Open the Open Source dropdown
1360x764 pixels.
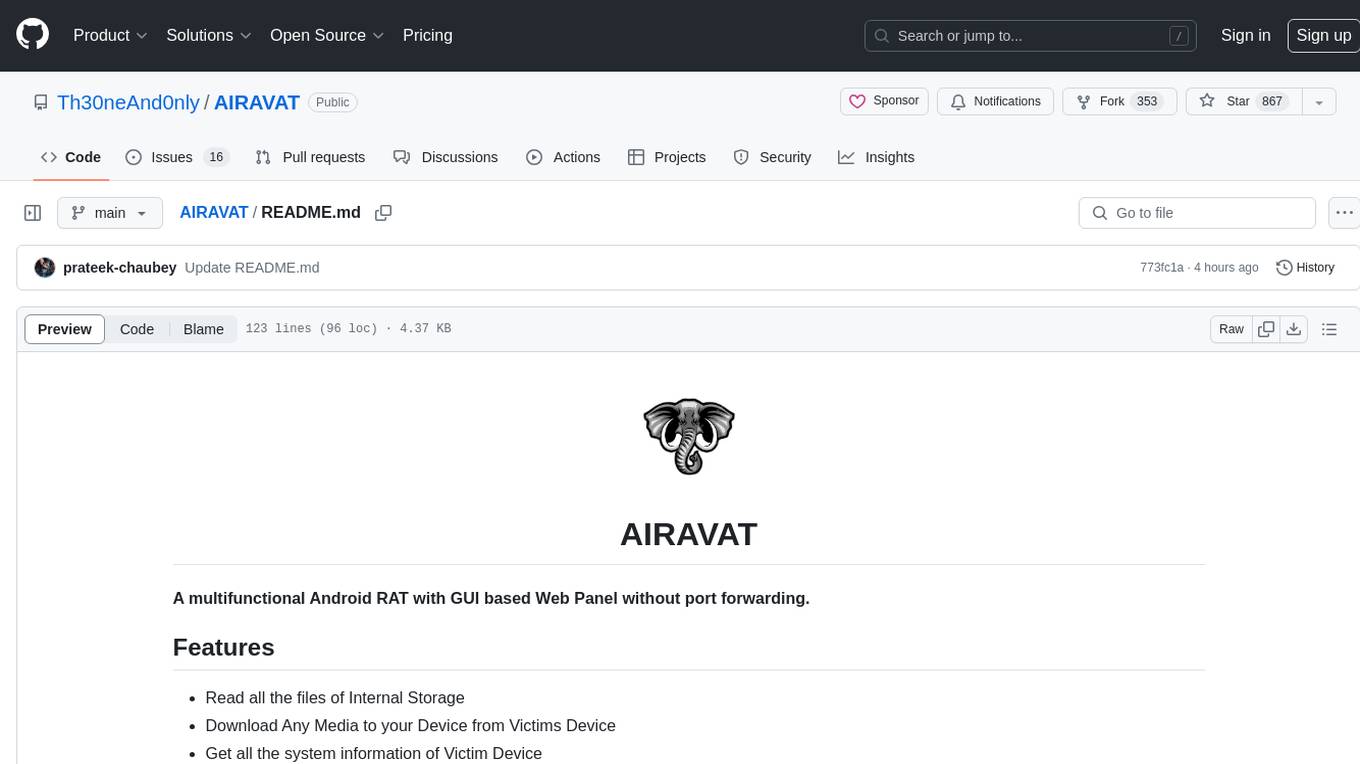tap(327, 35)
